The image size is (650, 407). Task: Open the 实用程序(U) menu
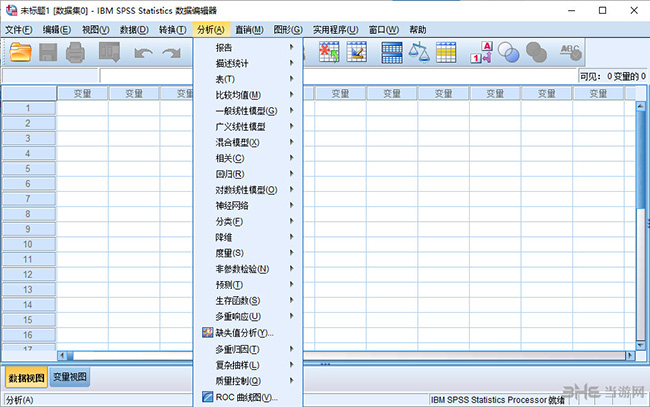[x=335, y=30]
